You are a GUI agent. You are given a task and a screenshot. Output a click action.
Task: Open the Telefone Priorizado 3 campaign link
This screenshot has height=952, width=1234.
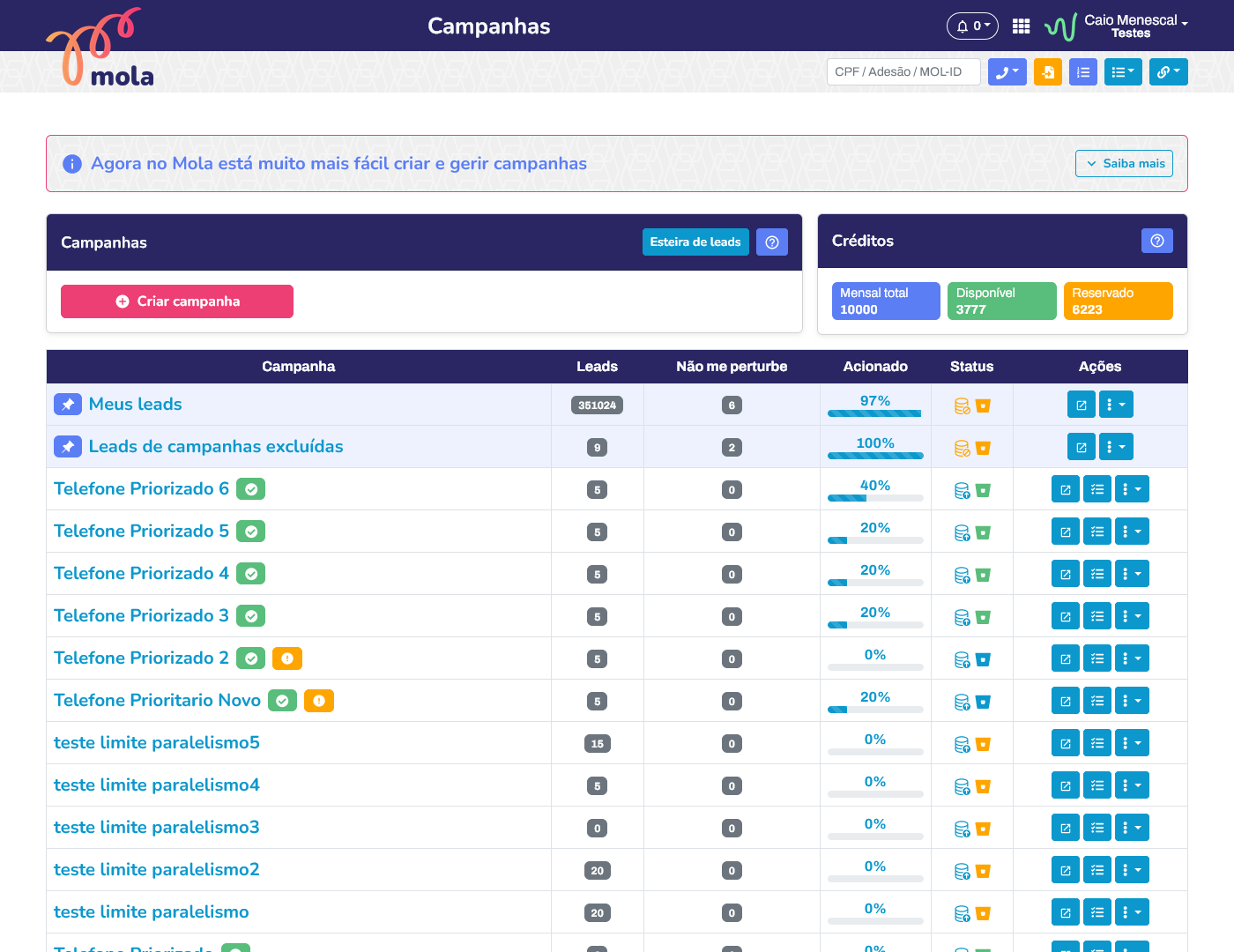tap(141, 616)
